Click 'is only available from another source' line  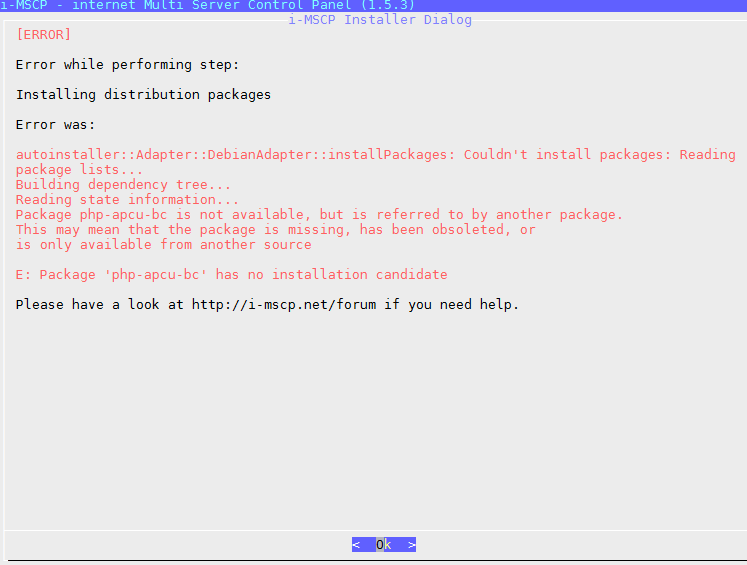(163, 245)
